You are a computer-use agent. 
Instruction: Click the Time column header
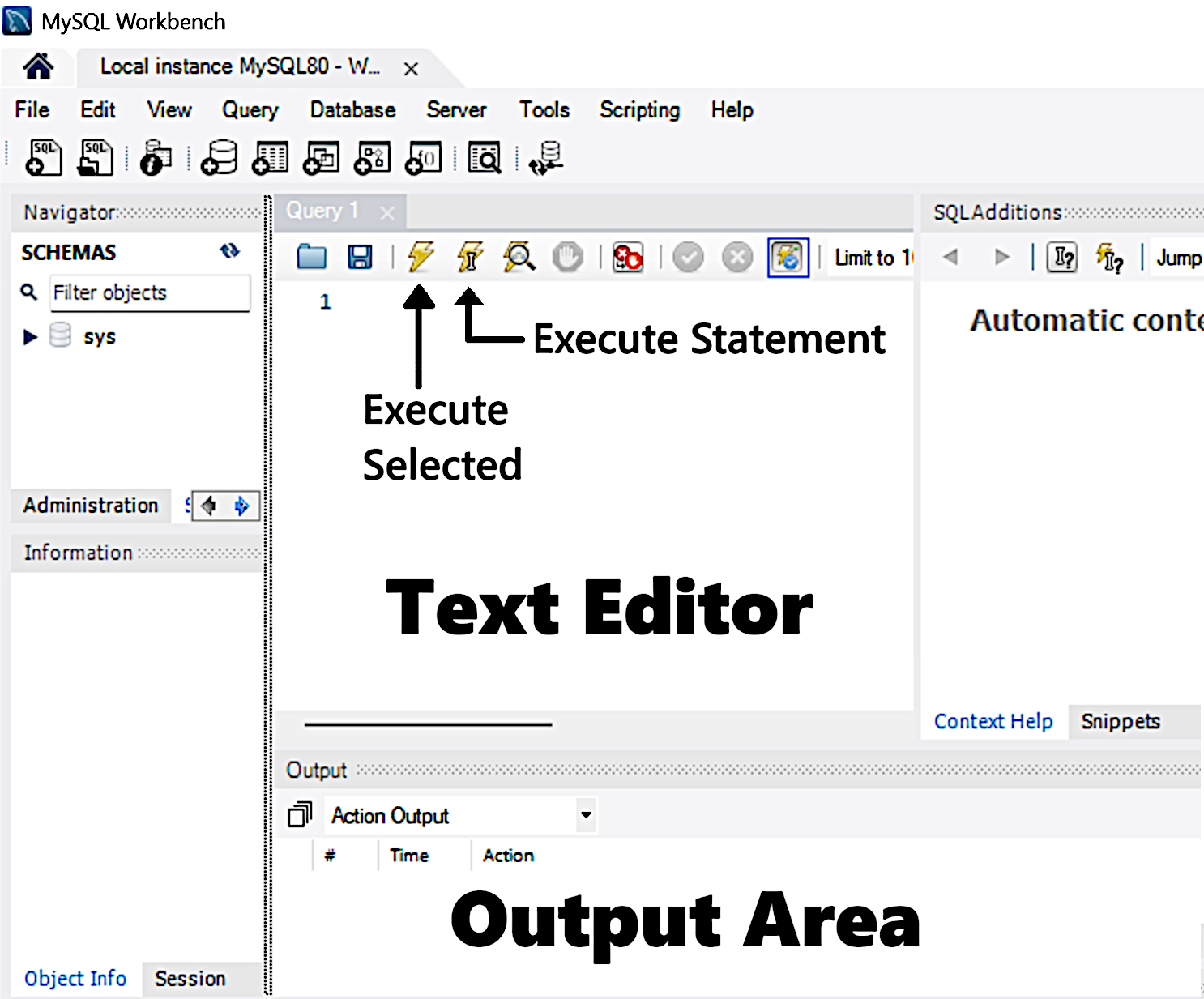(x=409, y=855)
